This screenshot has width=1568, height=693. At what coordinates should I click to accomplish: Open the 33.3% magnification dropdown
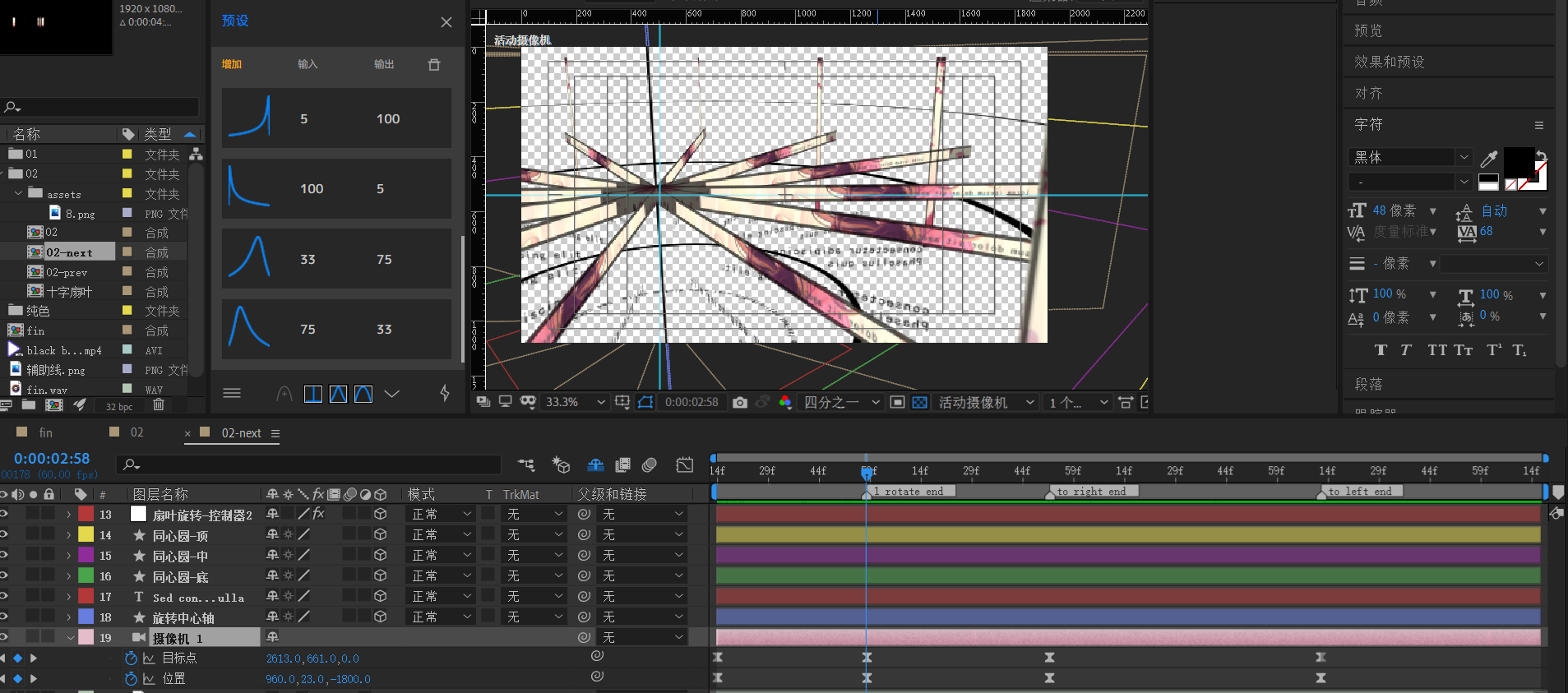pos(576,402)
